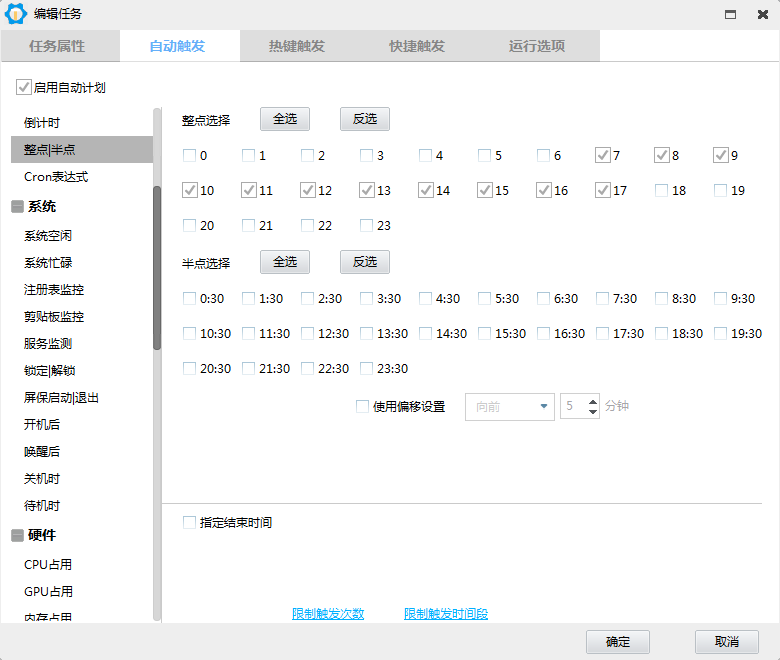
Task: Click 反选 for 半点选择
Action: pyautogui.click(x=365, y=262)
